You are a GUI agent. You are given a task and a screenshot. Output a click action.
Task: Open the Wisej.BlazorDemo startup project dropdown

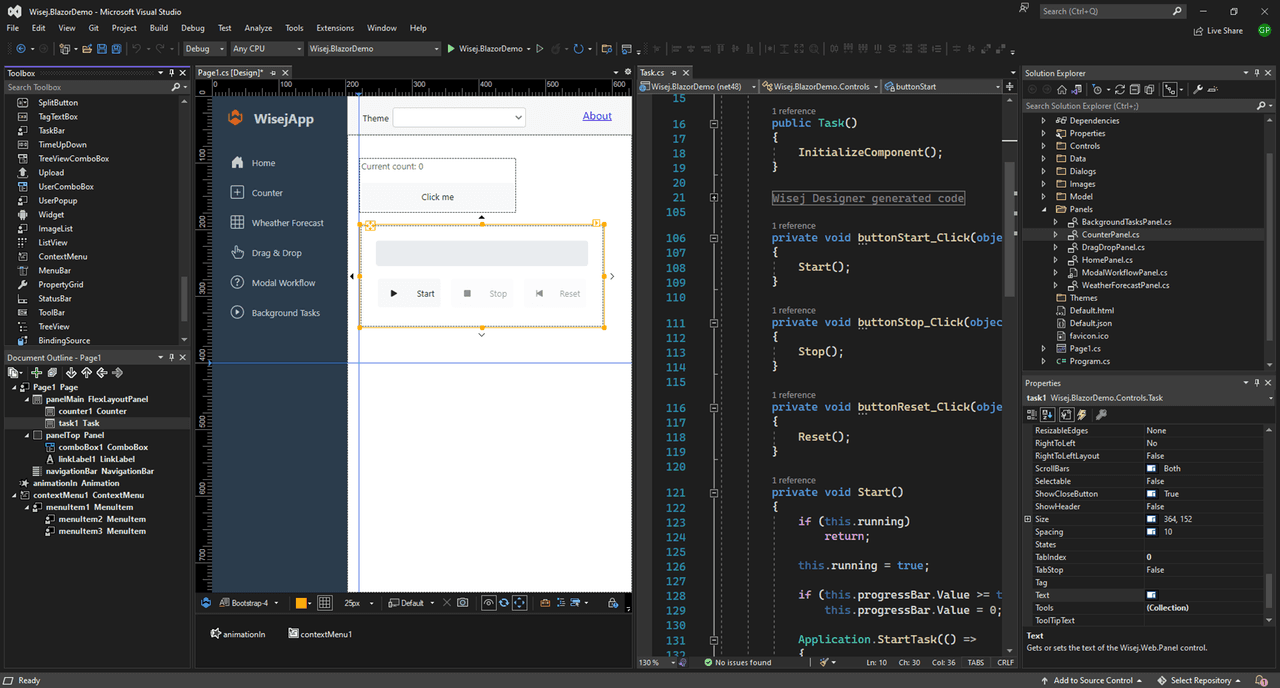pyautogui.click(x=373, y=48)
